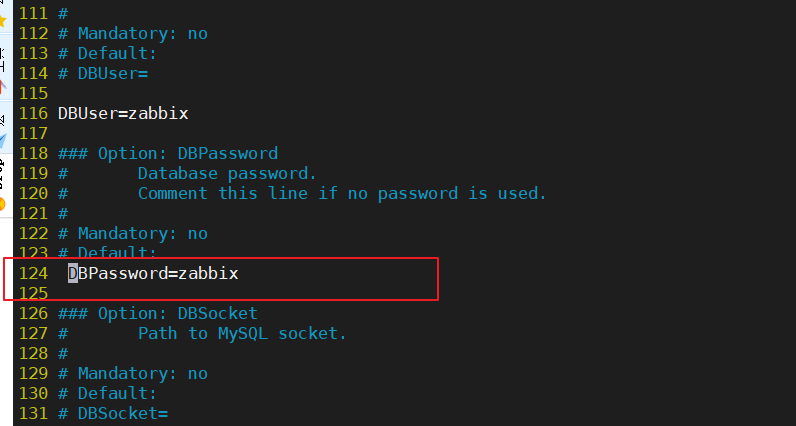Screen dimensions: 796x426
Task: Click the 'Mandatory: no' comment on line 129
Action: [x=143, y=374]
